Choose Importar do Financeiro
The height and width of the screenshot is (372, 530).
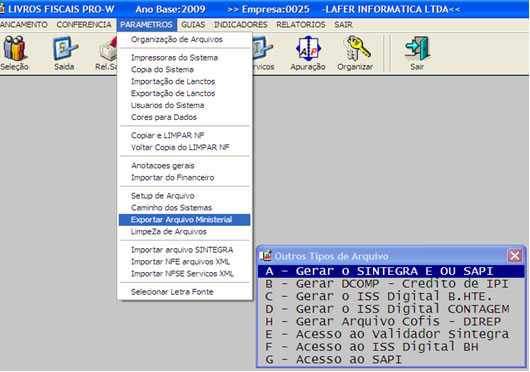[185, 177]
